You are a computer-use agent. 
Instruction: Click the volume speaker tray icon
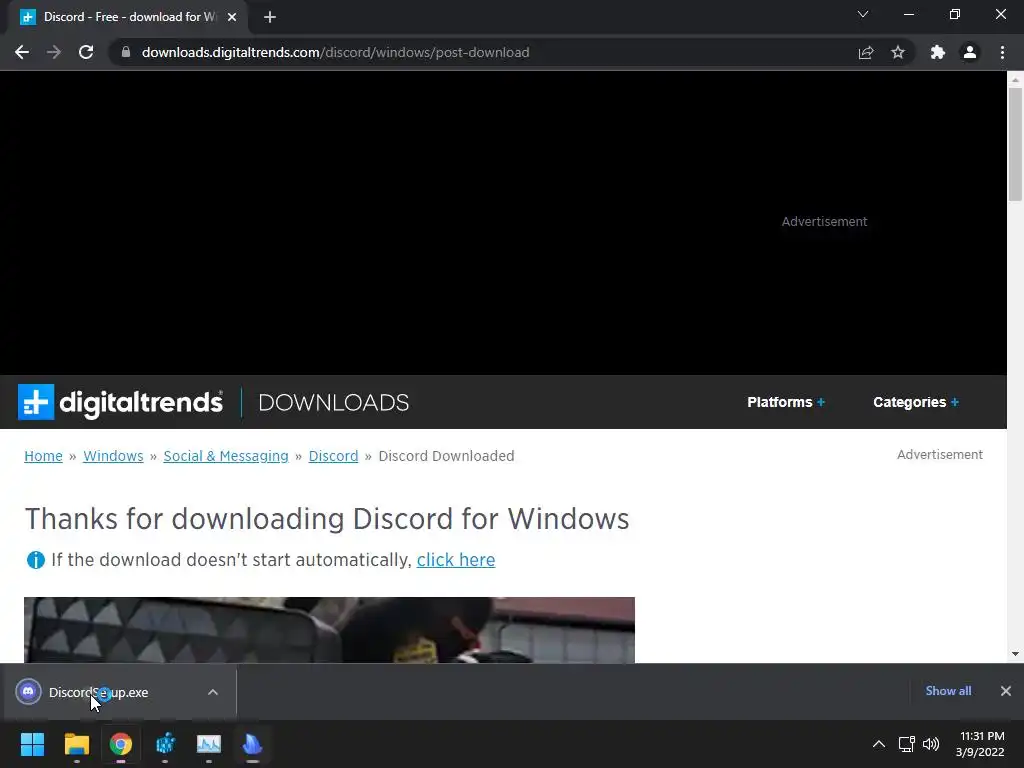click(931, 744)
